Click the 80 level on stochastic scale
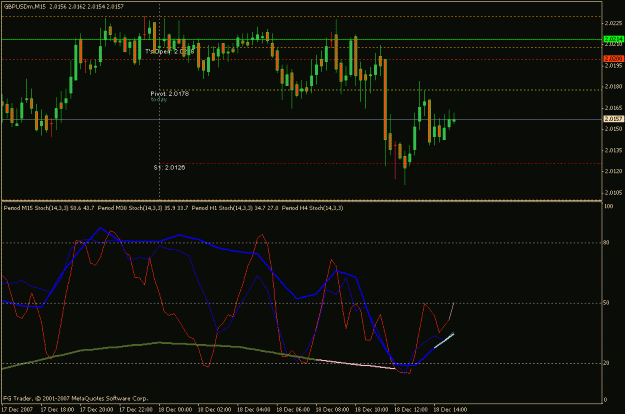The width and height of the screenshot is (625, 414). [606, 242]
